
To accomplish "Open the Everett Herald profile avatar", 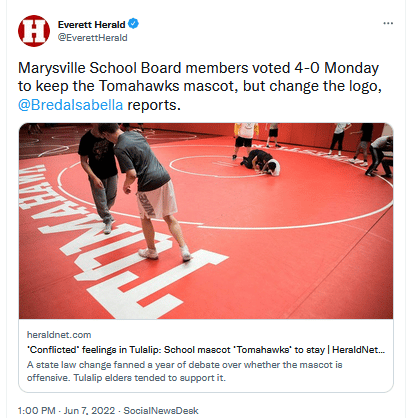I will (x=34, y=31).
